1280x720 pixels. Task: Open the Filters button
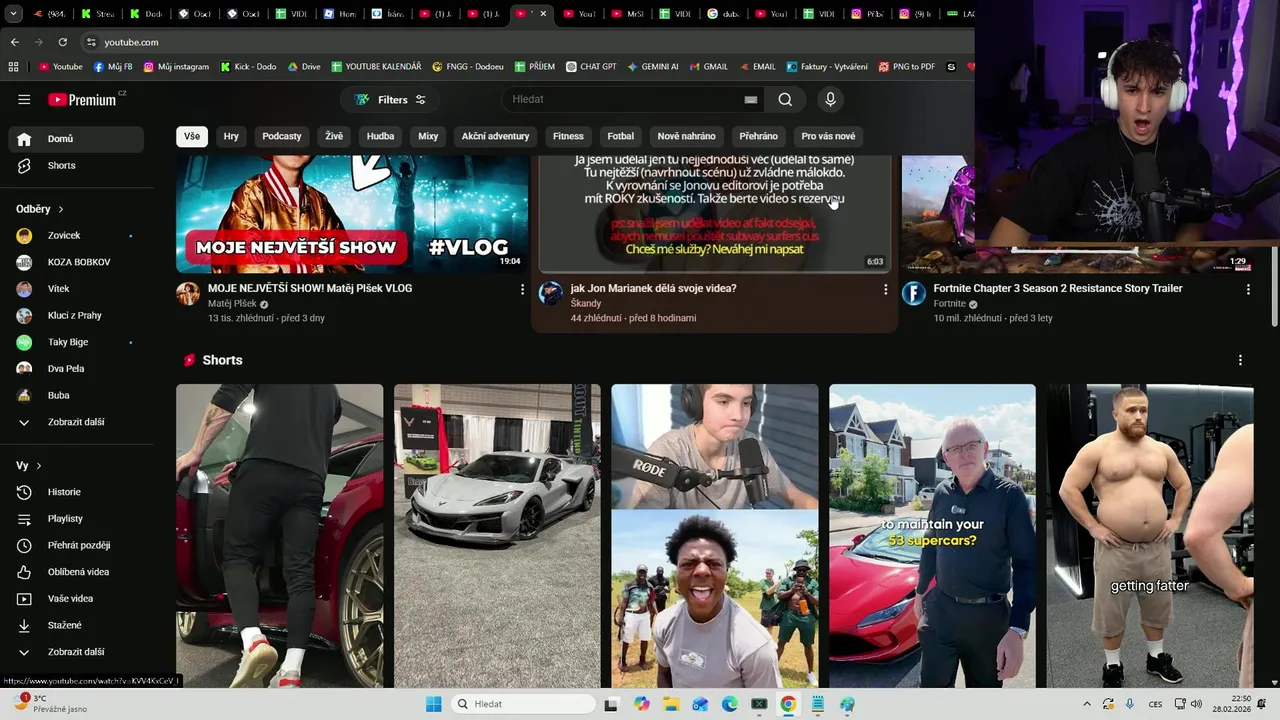pos(390,100)
